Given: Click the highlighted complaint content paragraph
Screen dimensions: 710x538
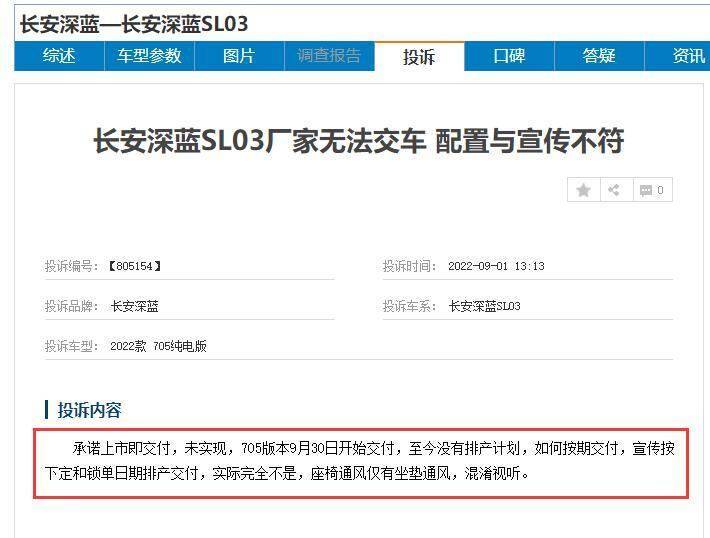Looking at the screenshot, I should point(360,460).
